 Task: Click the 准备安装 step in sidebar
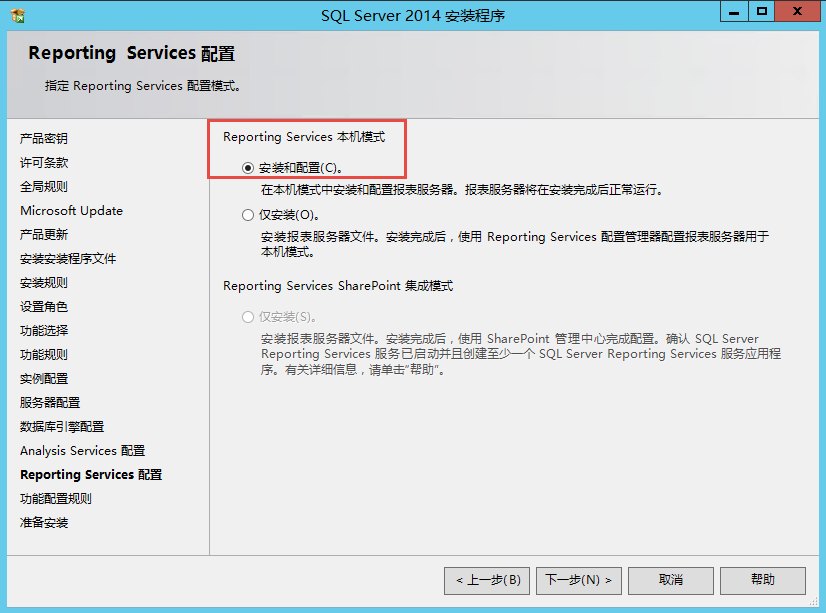(x=44, y=523)
